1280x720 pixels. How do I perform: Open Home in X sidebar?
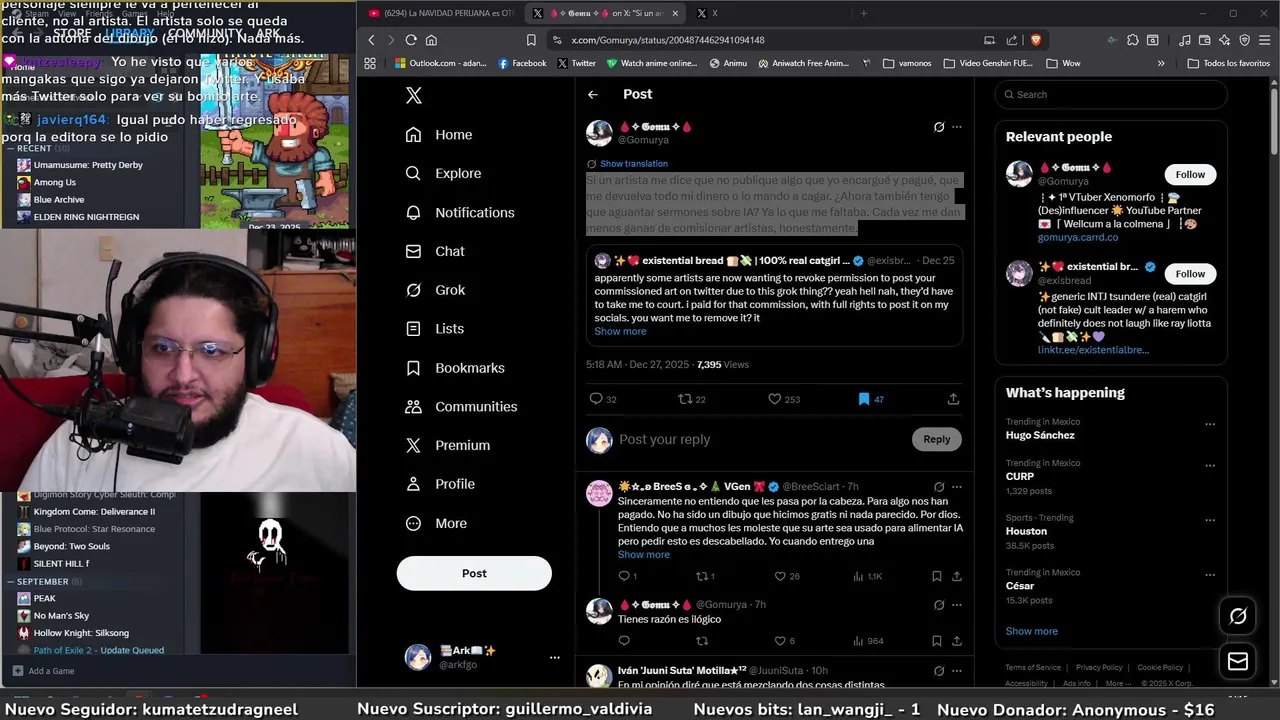point(438,135)
